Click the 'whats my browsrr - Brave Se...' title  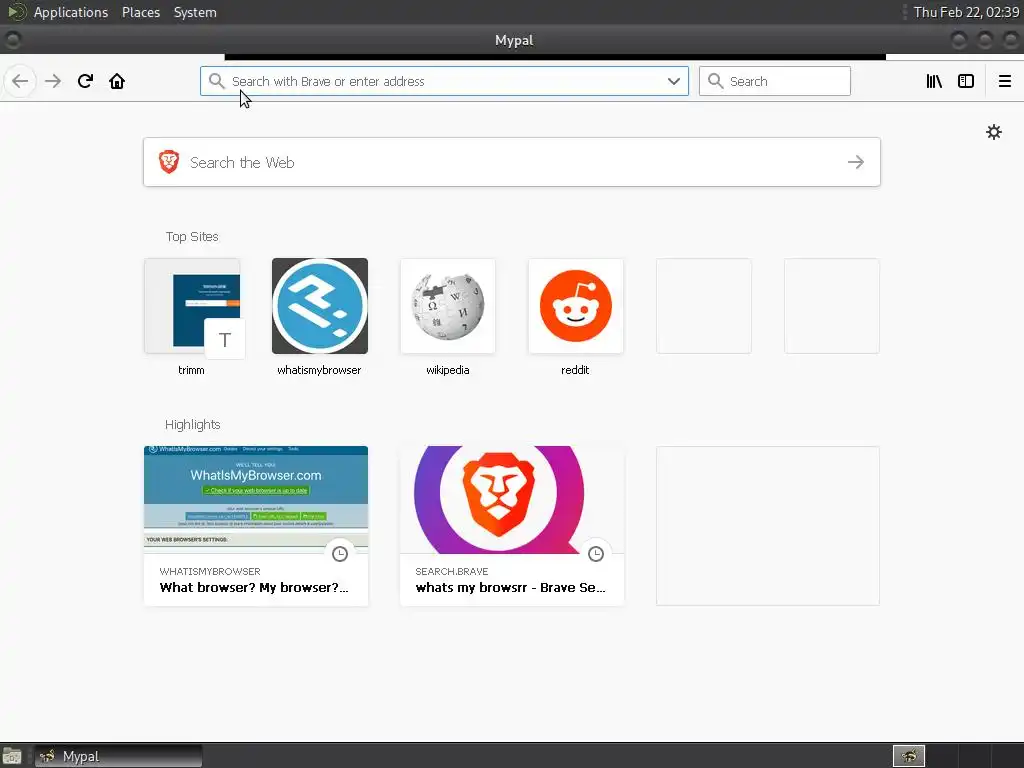pyautogui.click(x=511, y=587)
